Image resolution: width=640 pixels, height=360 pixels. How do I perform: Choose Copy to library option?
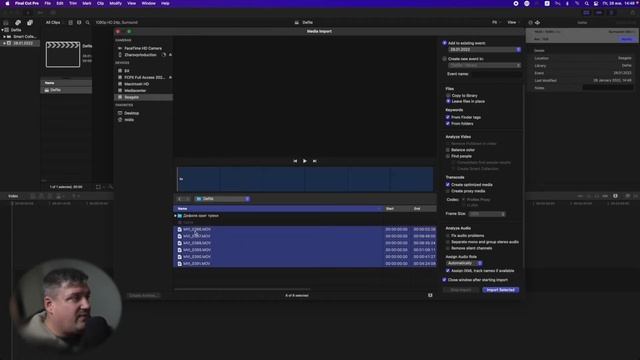448,96
